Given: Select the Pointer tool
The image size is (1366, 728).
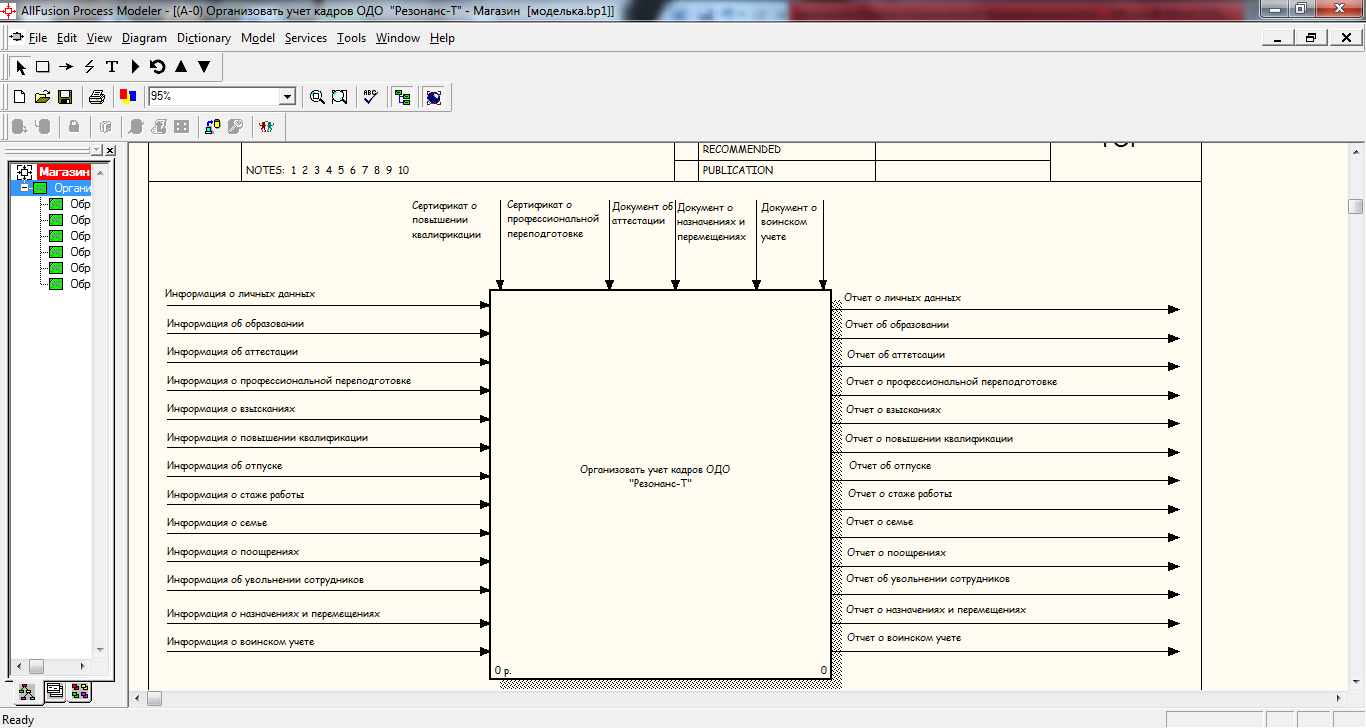Looking at the screenshot, I should click(x=21, y=67).
